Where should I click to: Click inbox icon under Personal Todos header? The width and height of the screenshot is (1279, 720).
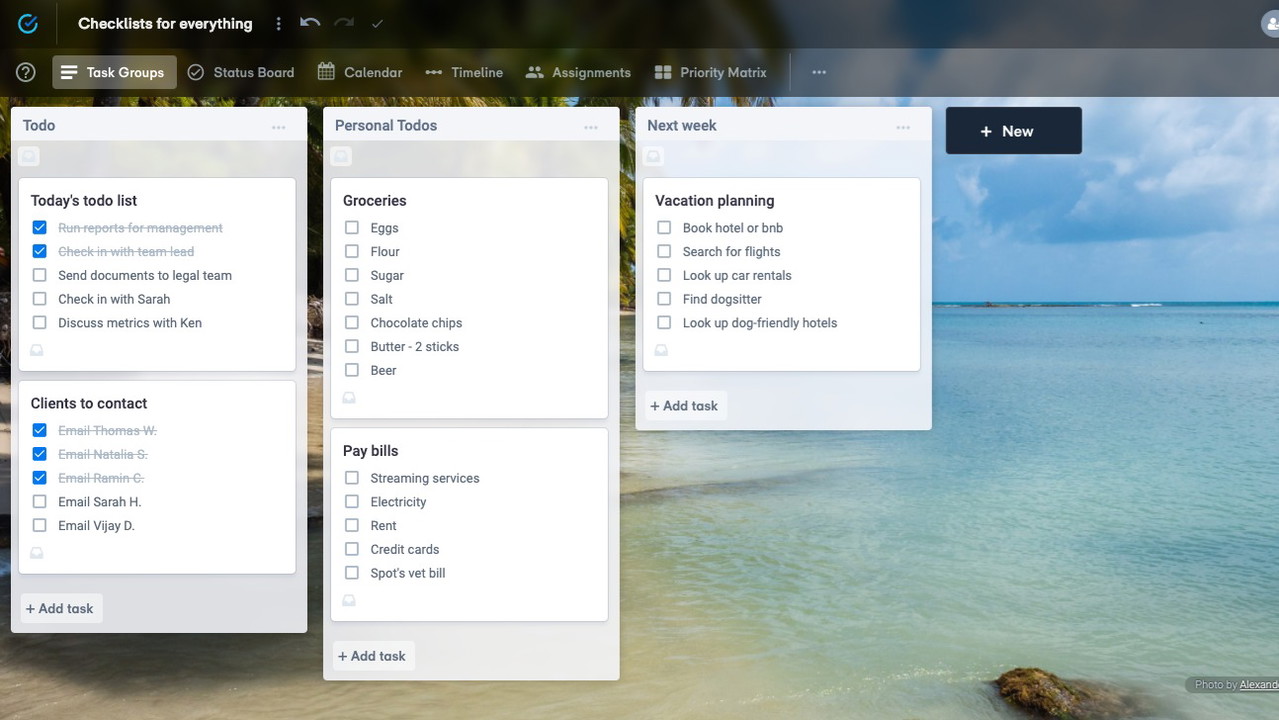(341, 156)
